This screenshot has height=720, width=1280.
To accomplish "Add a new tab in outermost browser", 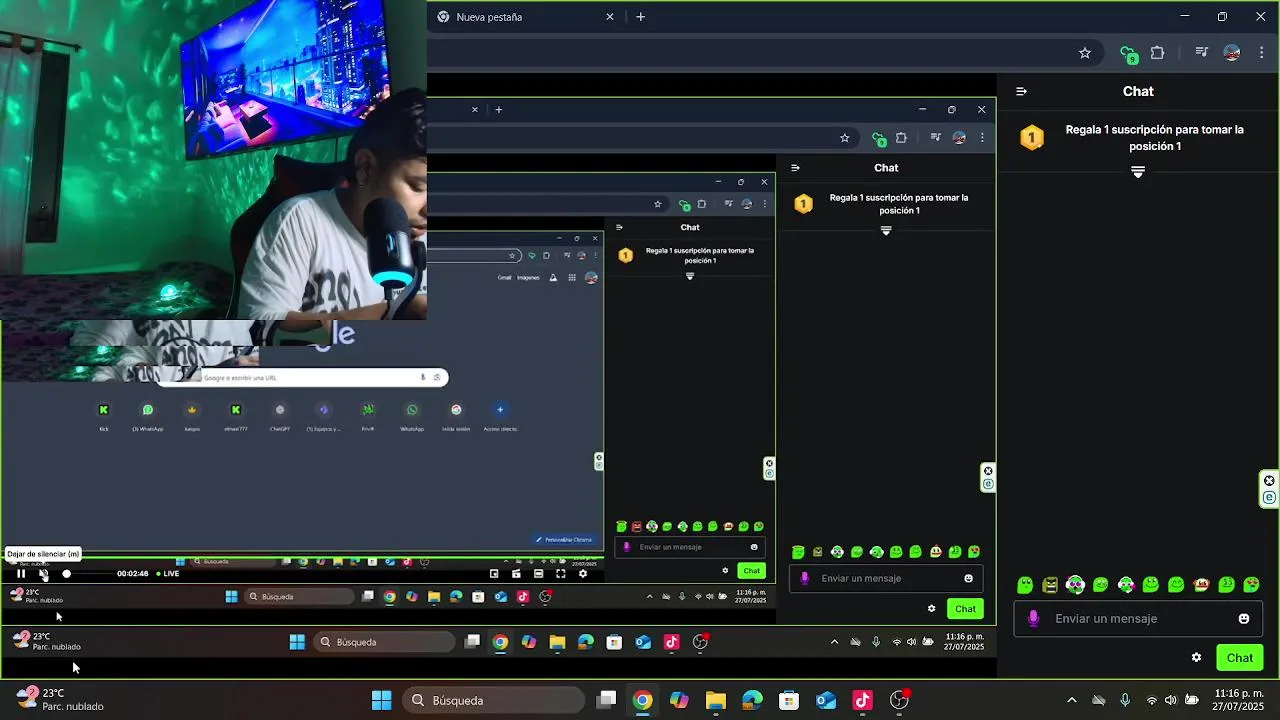I will point(641,17).
